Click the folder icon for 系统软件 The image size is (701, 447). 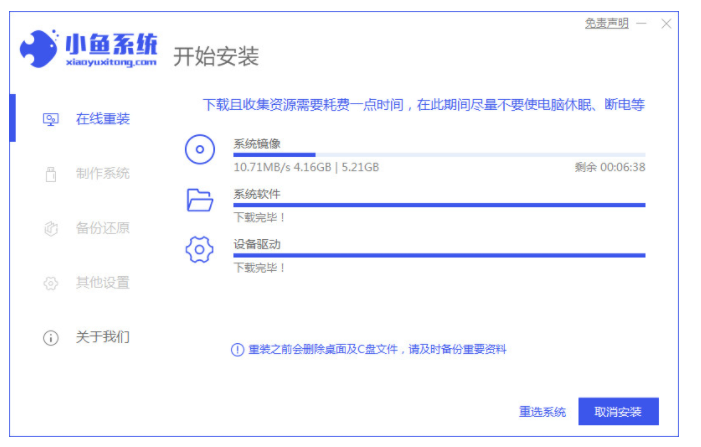pyautogui.click(x=200, y=200)
